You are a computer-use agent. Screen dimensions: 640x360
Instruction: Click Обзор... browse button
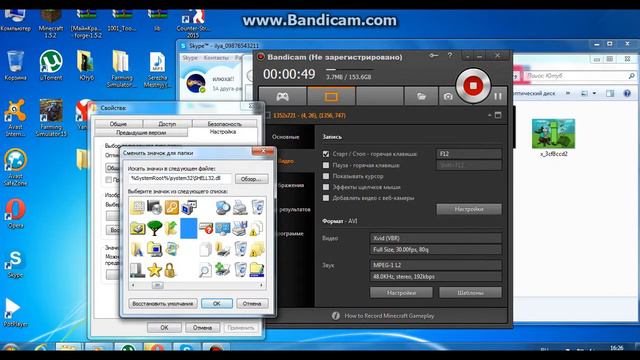point(251,179)
